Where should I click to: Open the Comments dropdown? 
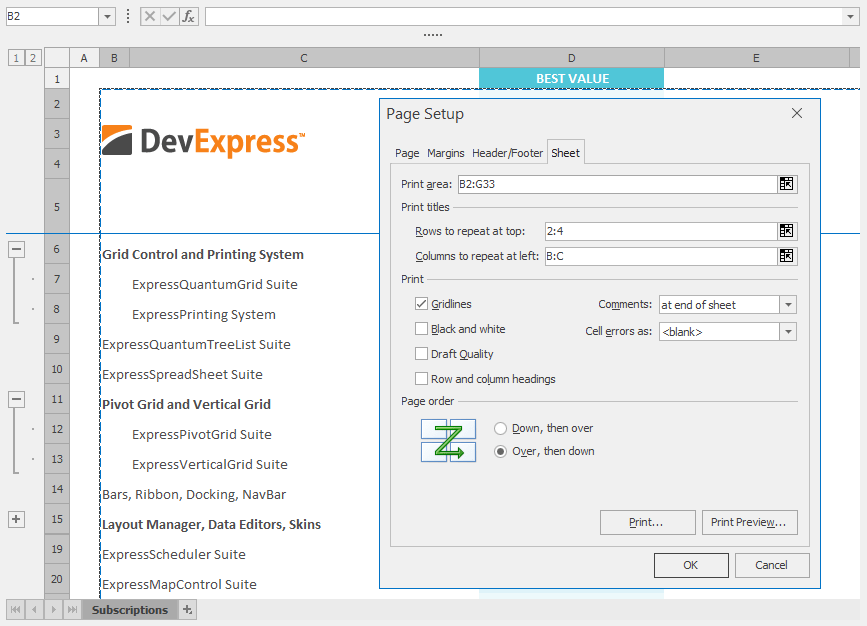(x=788, y=305)
